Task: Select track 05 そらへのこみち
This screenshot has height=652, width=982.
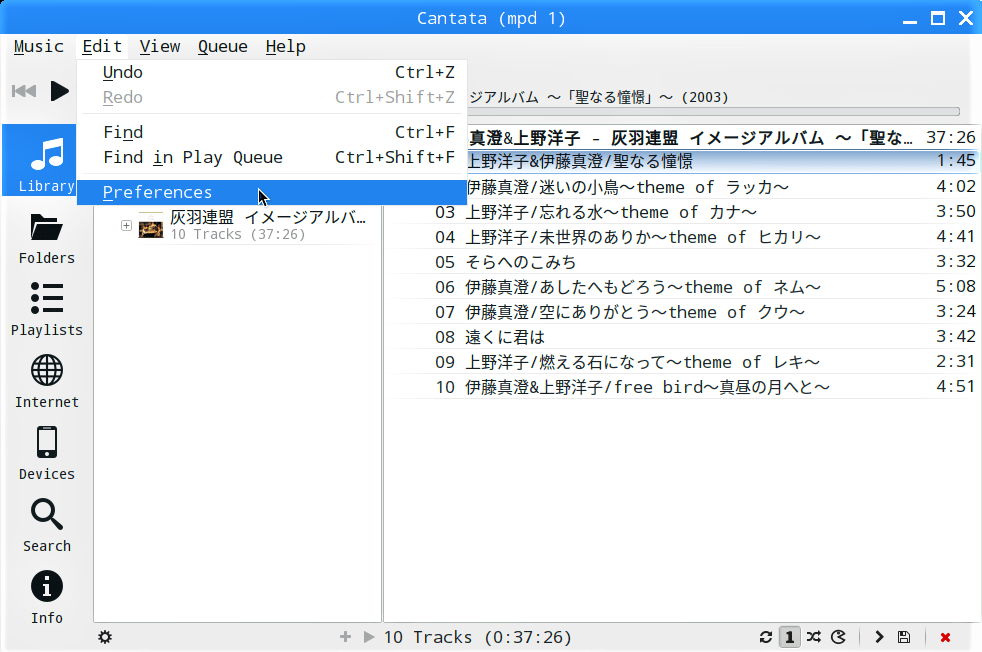Action: click(x=681, y=262)
